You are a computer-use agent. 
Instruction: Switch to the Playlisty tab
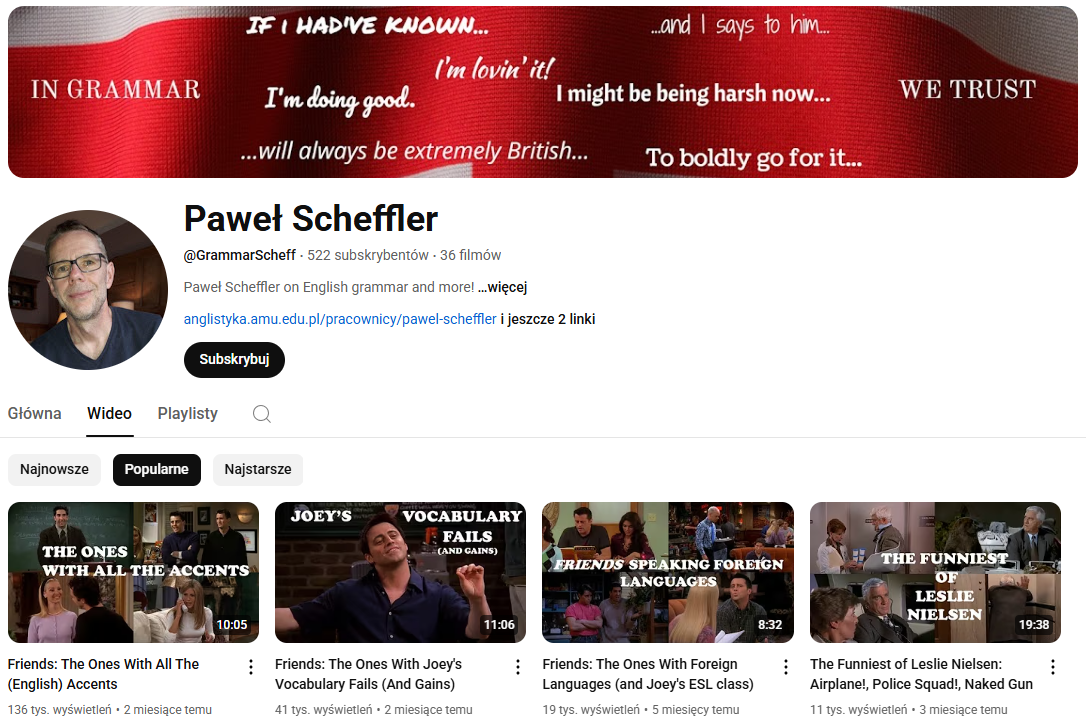pos(188,413)
